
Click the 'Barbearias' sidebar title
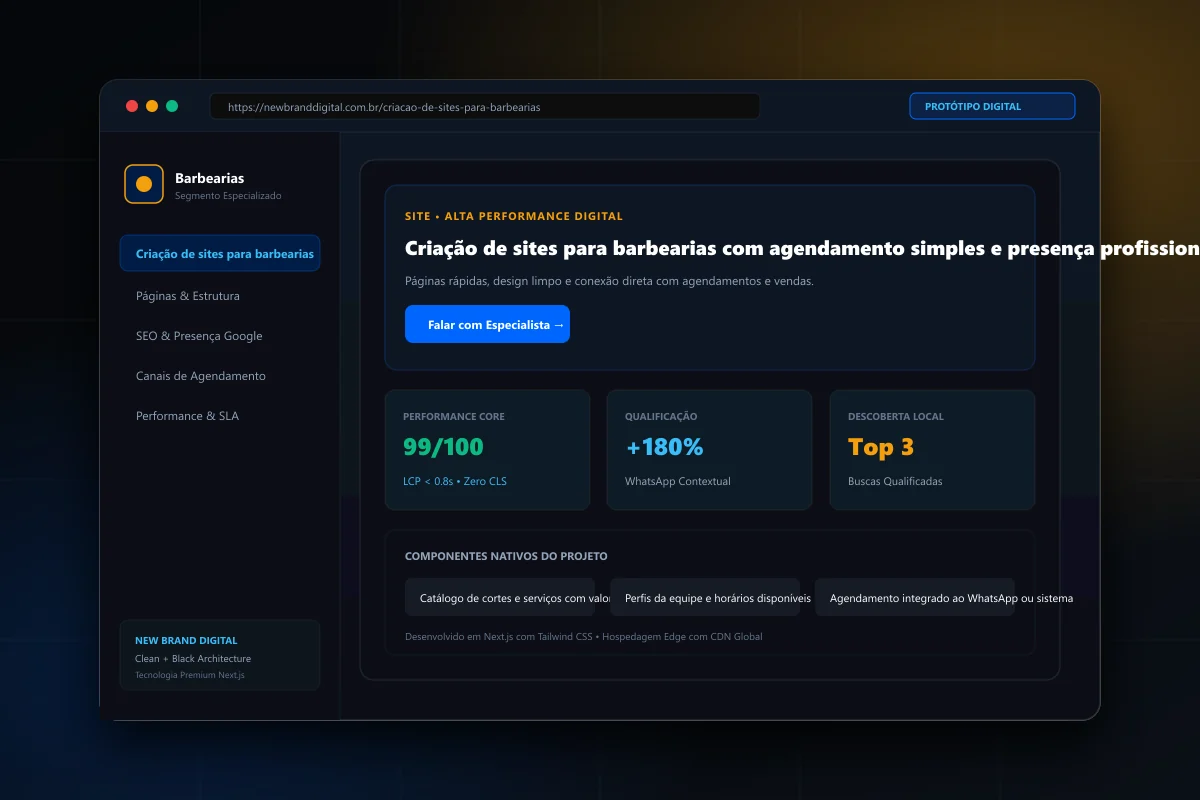coord(209,178)
